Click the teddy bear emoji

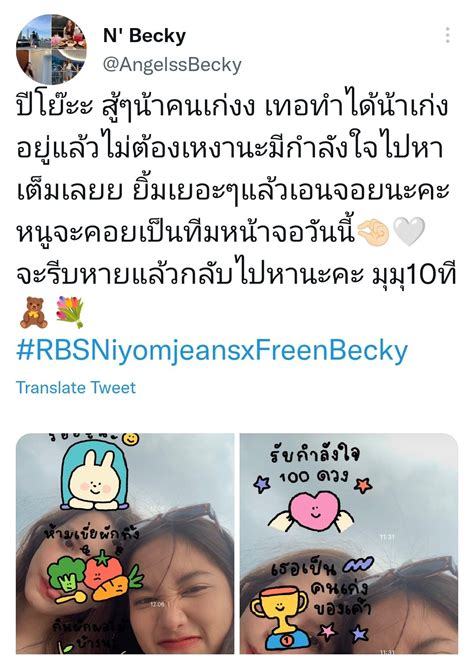pyautogui.click(x=34, y=313)
